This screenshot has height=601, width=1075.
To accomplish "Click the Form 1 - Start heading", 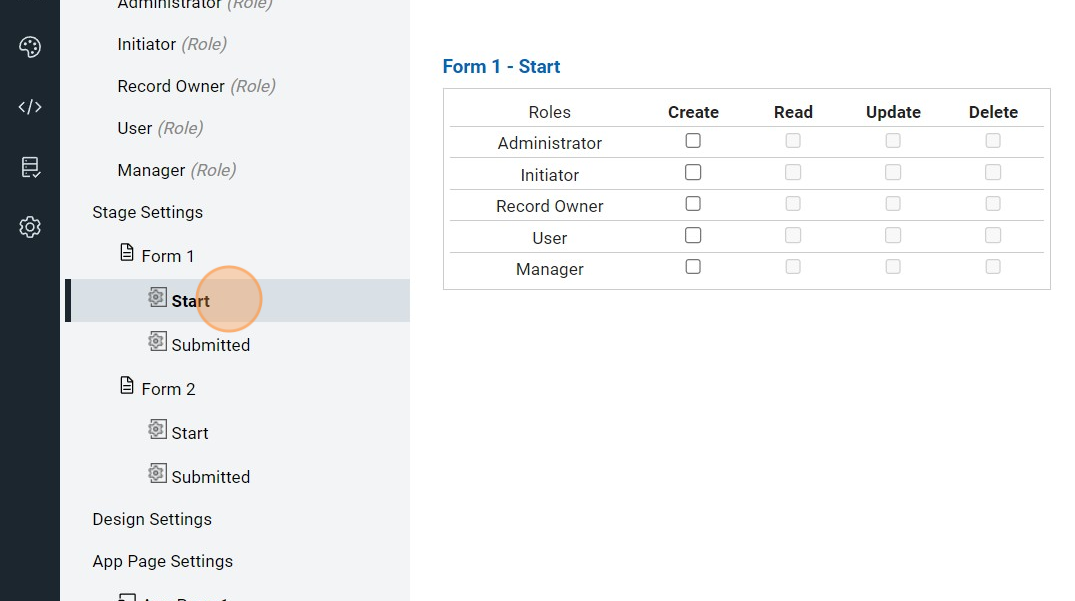I will (501, 67).
